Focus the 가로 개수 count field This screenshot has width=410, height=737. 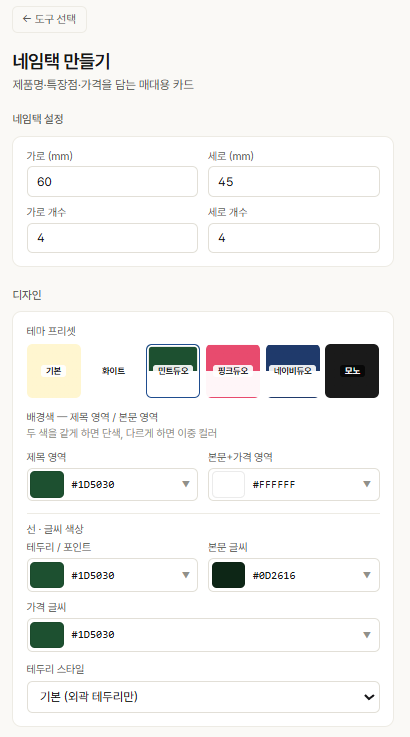[112, 238]
